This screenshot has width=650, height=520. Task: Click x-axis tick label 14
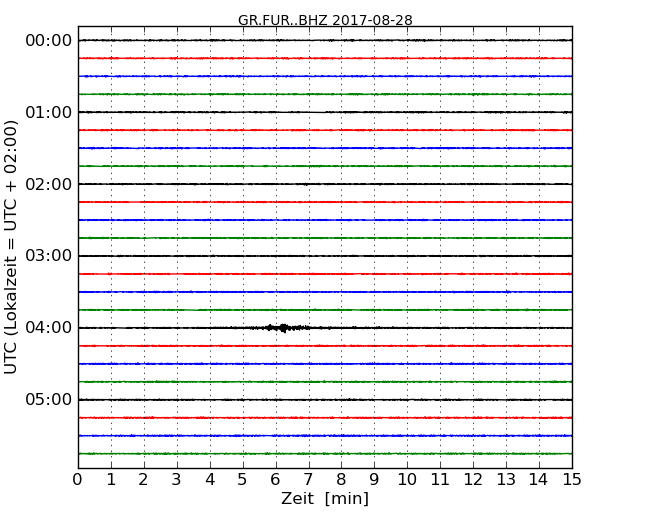pos(539,480)
